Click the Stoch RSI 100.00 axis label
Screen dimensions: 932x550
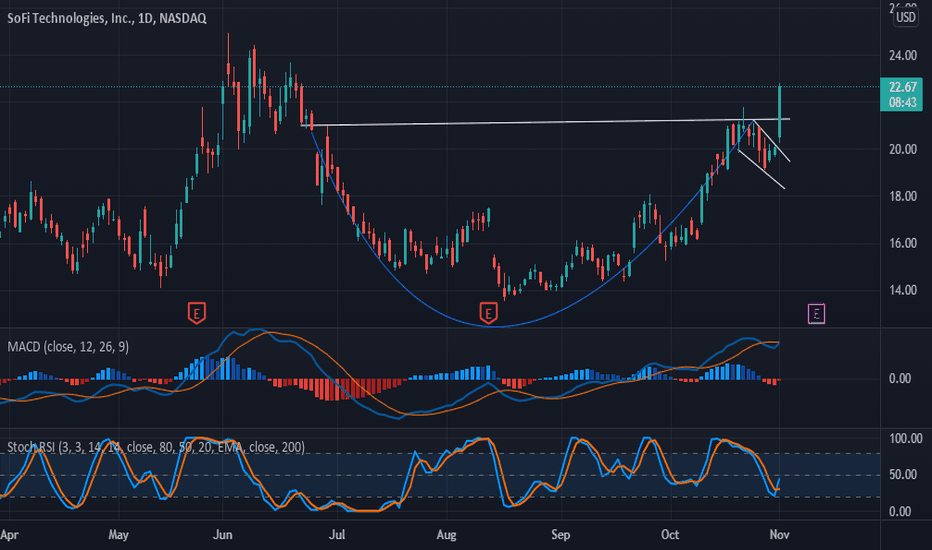(905, 439)
